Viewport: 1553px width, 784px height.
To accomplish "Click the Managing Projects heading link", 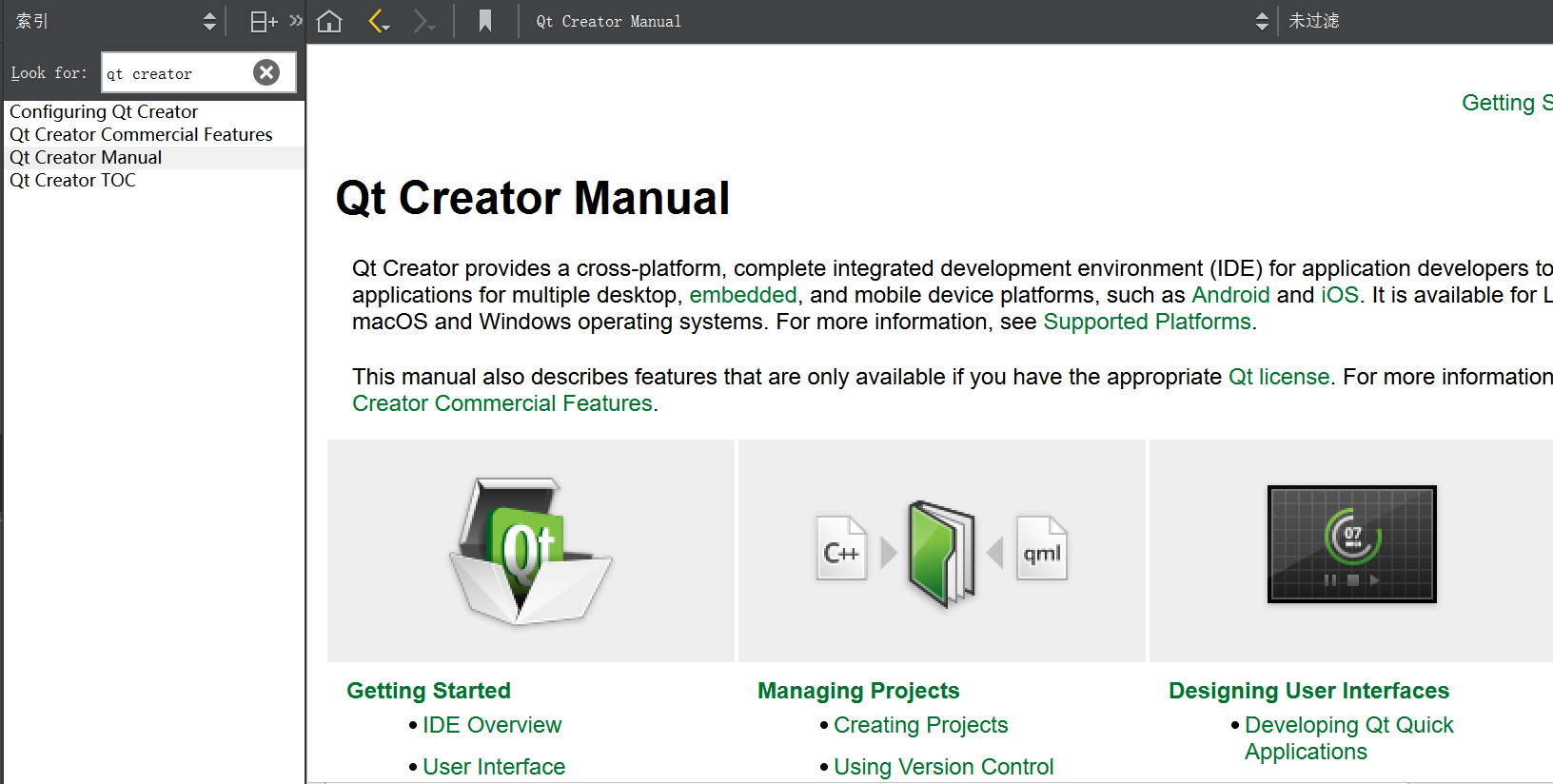I will pyautogui.click(x=858, y=691).
